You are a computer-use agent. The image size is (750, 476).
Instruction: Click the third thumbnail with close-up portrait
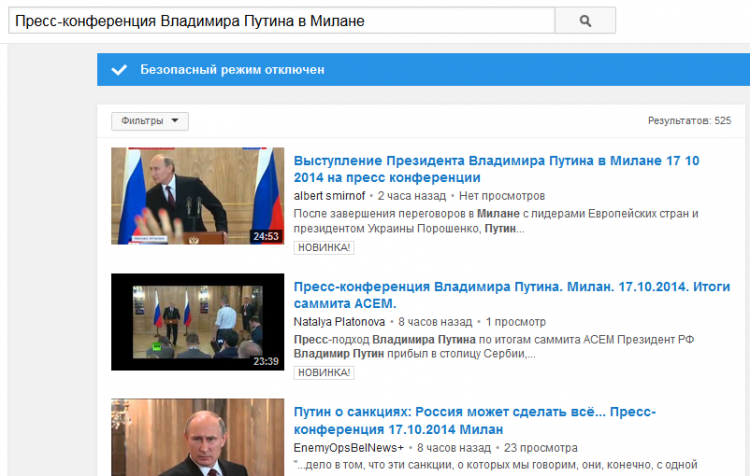pos(198,437)
